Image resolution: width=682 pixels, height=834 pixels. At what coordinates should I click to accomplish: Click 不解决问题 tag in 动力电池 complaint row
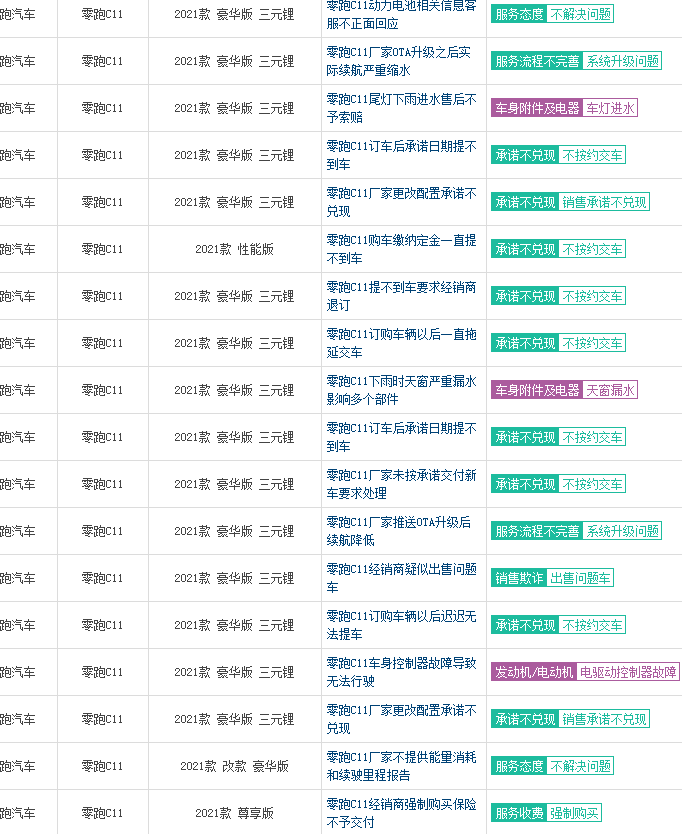pos(580,14)
